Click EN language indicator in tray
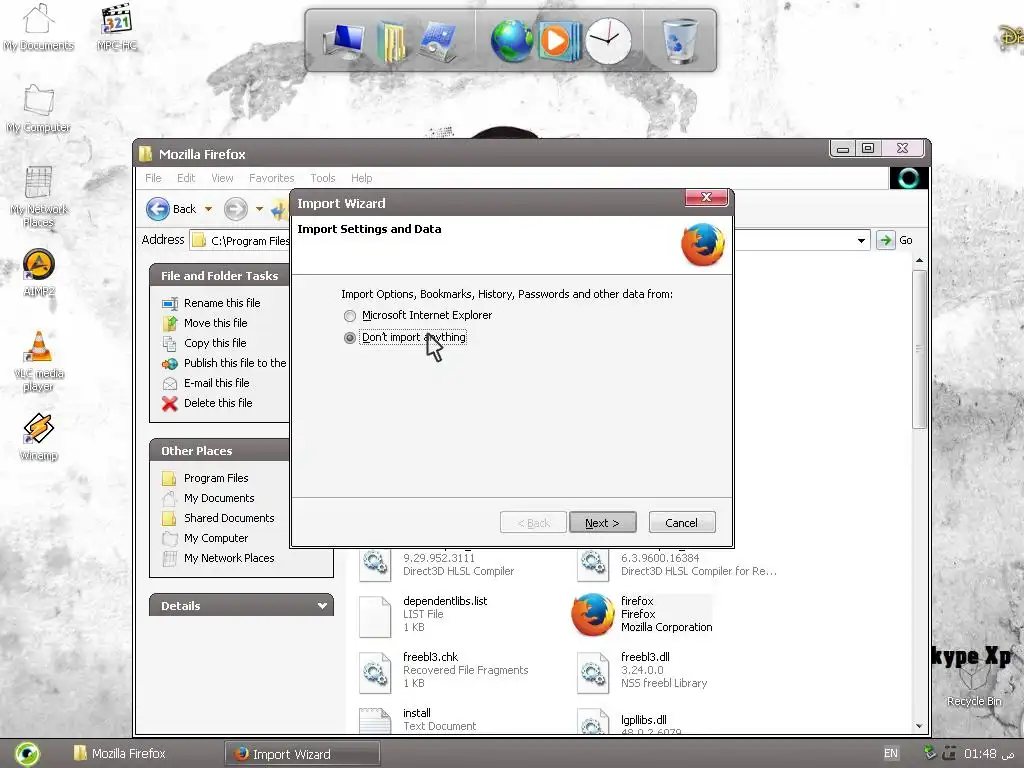Screen dimensions: 1024x768 [x=891, y=753]
